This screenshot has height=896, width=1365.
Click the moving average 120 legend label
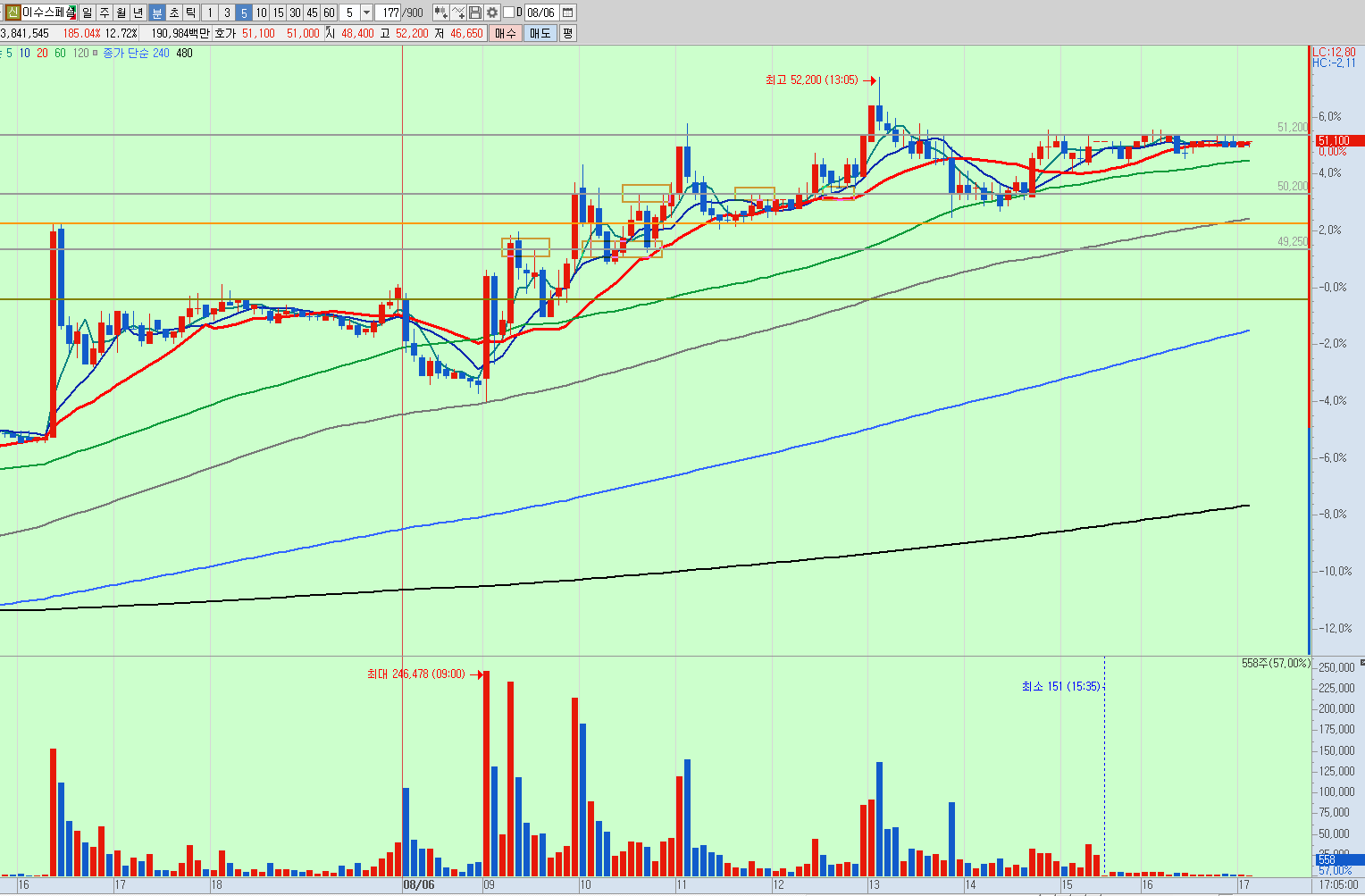80,53
